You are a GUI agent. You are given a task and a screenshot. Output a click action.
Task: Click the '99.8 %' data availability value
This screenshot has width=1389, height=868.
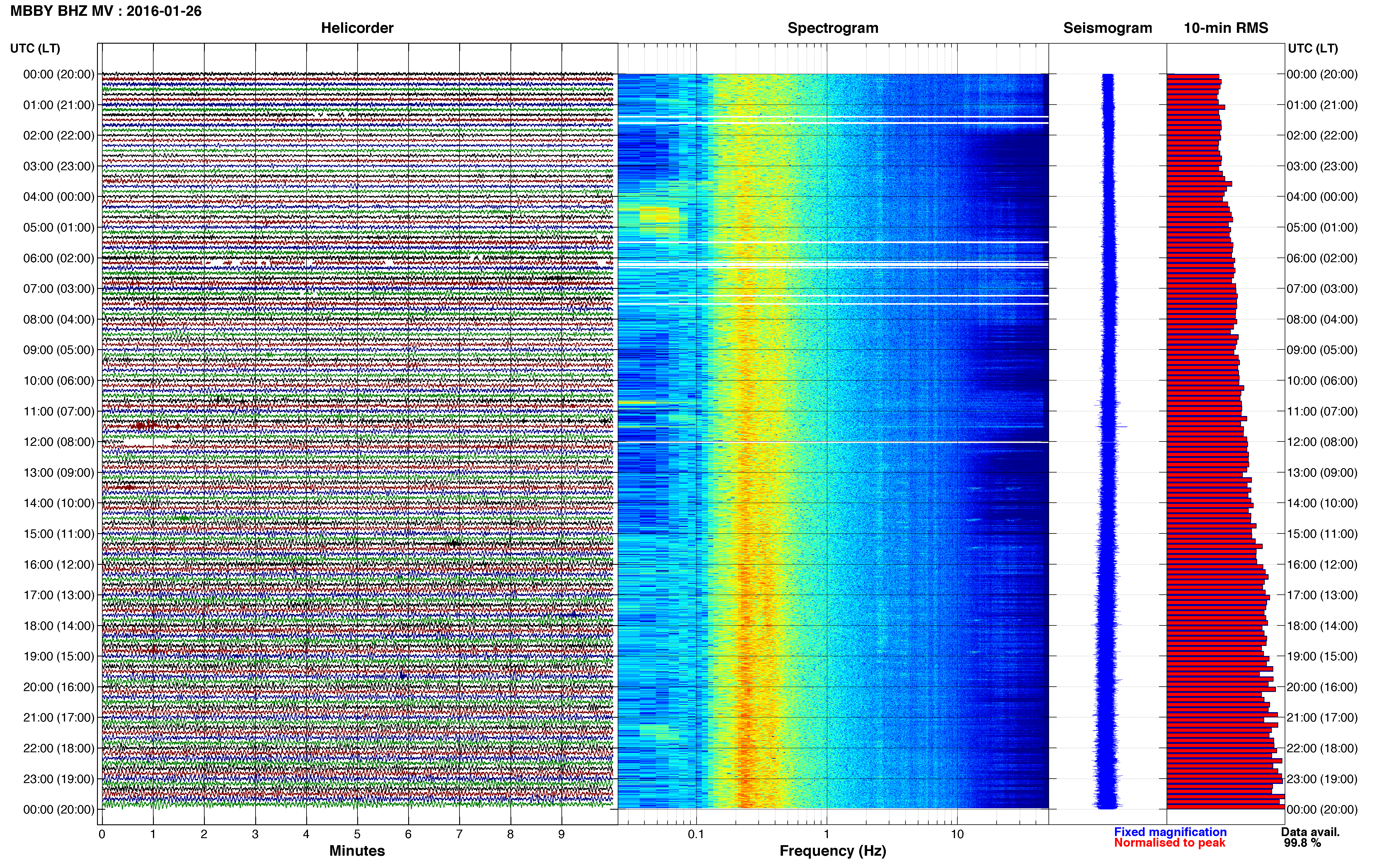click(x=1303, y=843)
